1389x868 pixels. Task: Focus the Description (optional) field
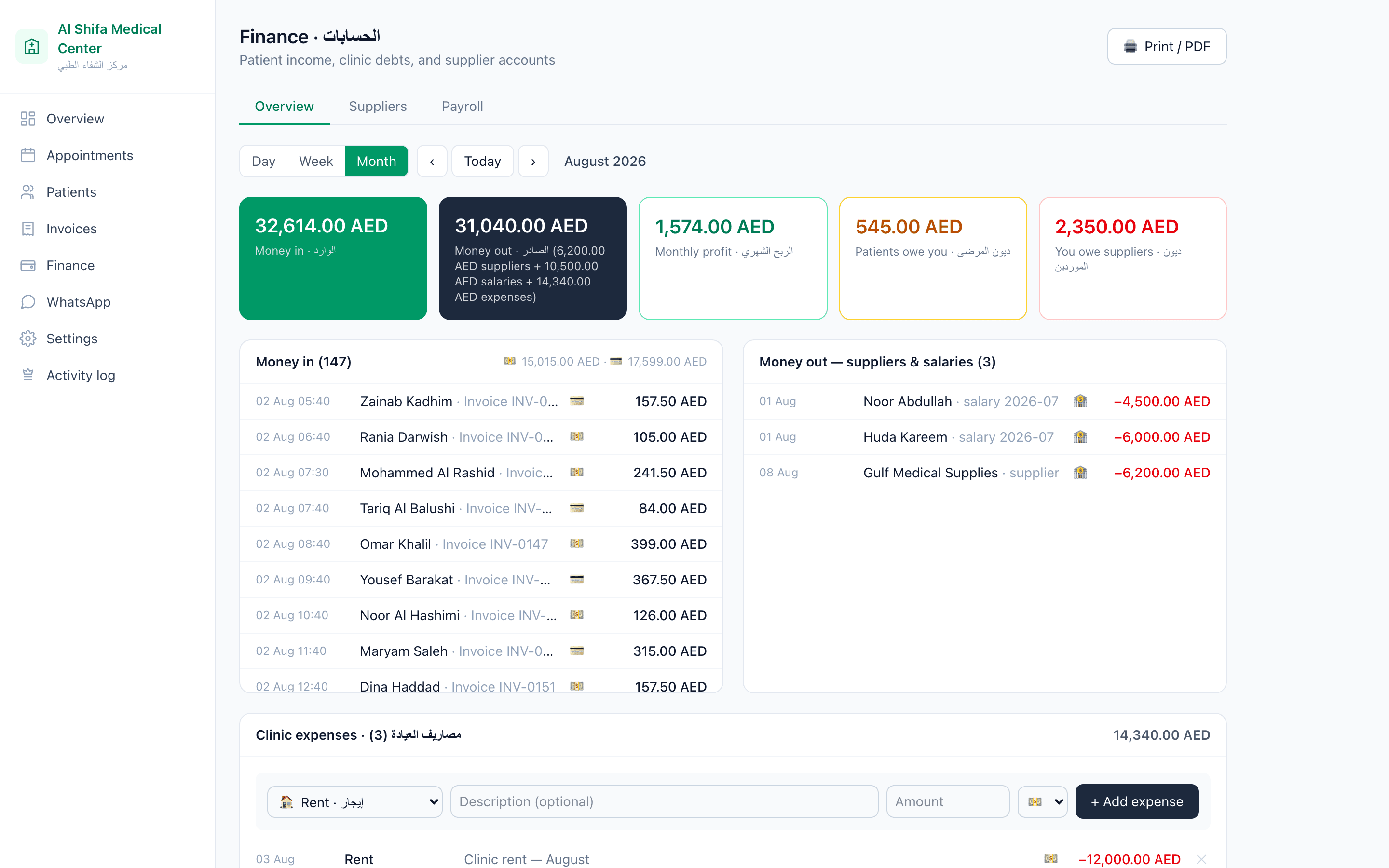click(664, 802)
